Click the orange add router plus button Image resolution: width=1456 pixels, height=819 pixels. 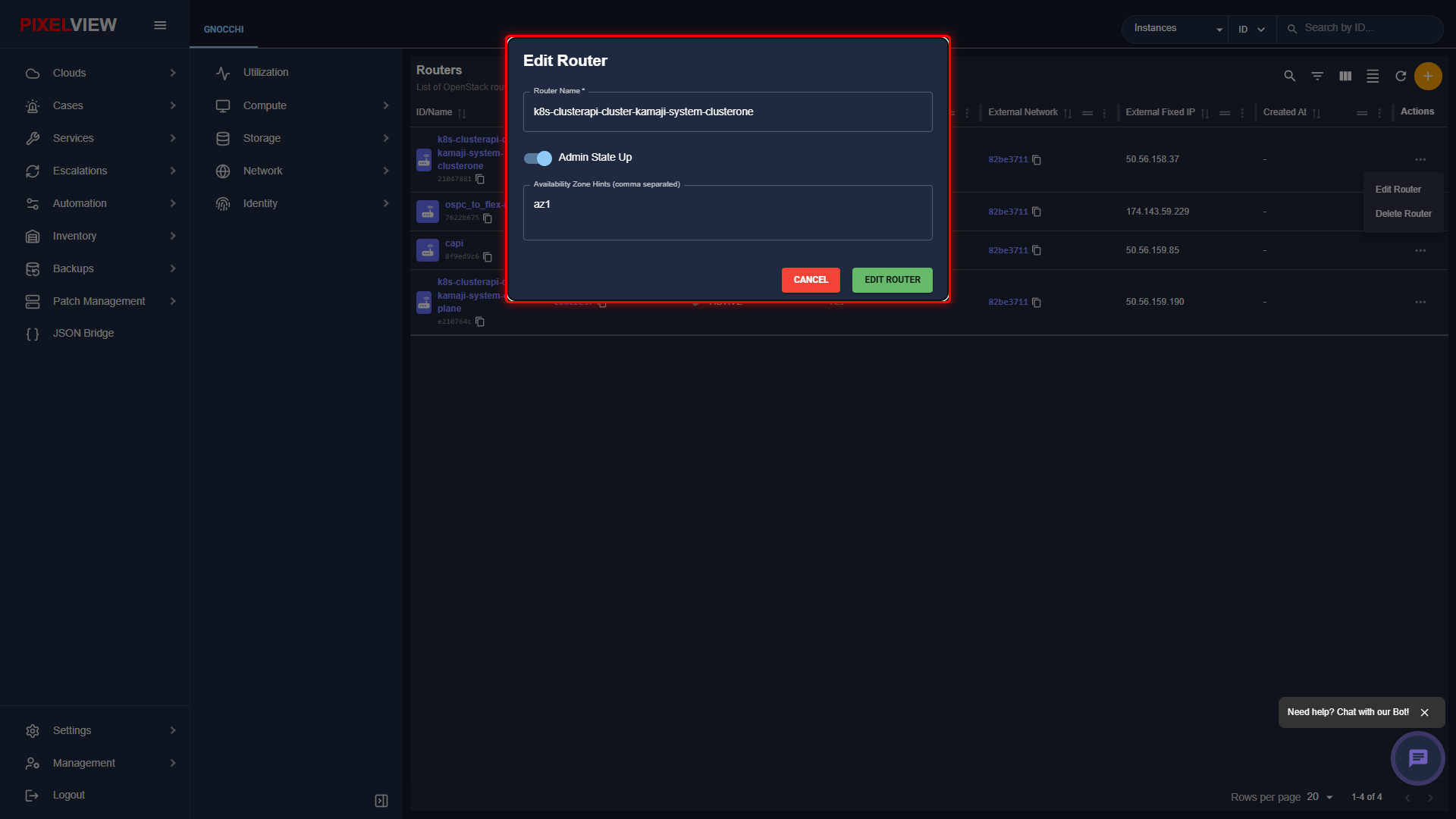tap(1428, 76)
